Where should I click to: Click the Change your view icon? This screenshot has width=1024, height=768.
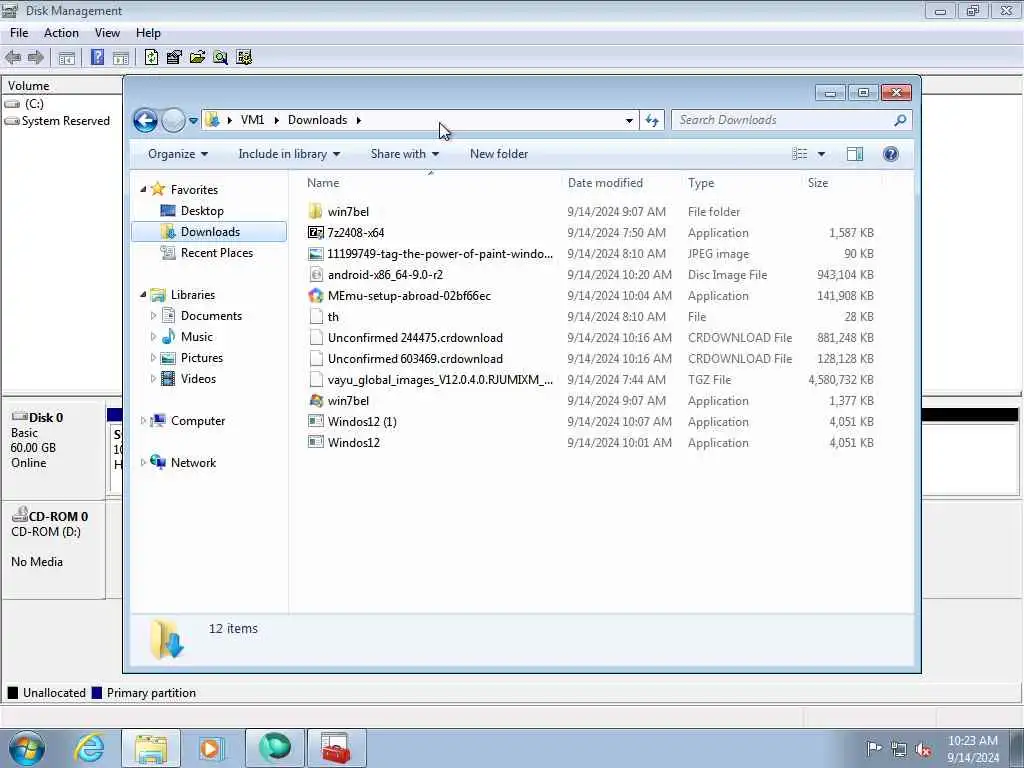800,154
